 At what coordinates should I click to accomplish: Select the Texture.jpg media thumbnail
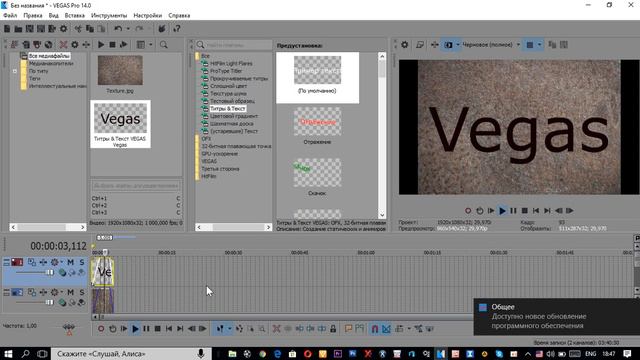tap(120, 71)
